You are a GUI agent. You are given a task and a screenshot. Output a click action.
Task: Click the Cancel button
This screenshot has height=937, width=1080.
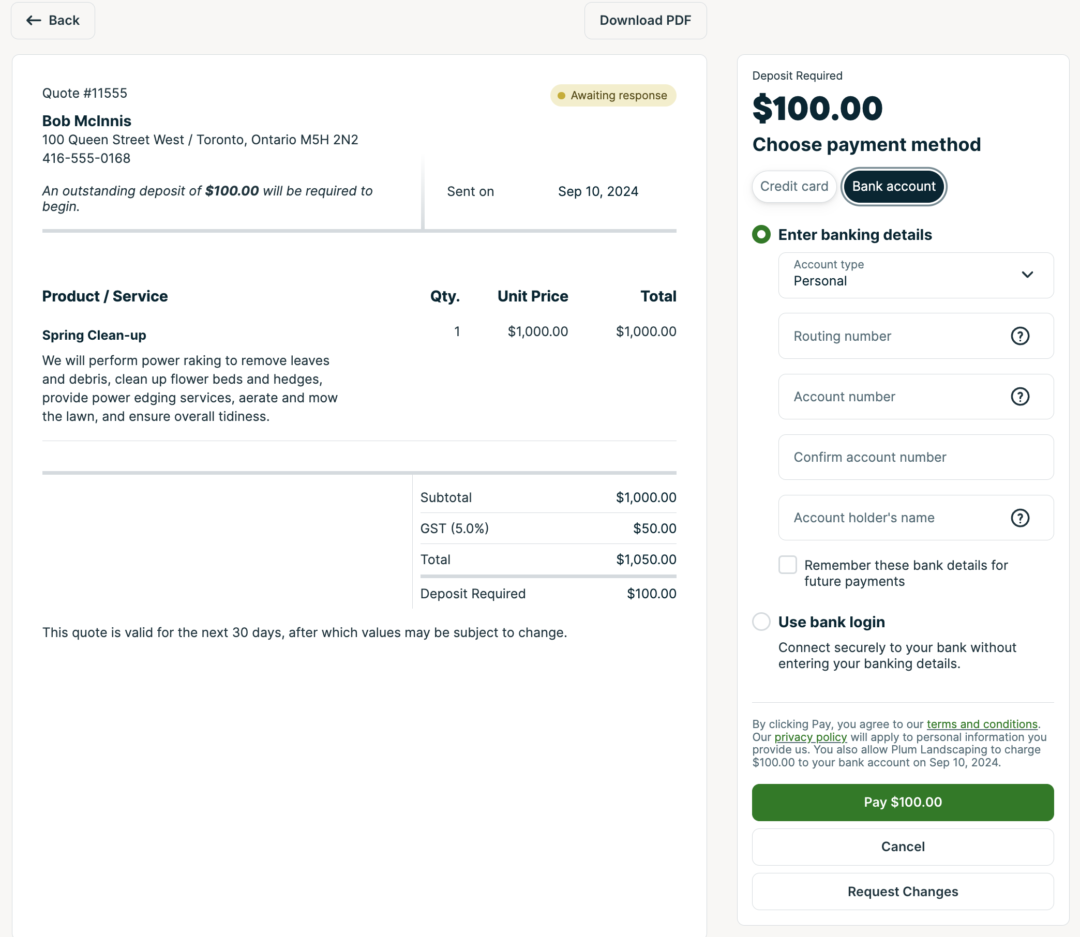[x=902, y=846]
